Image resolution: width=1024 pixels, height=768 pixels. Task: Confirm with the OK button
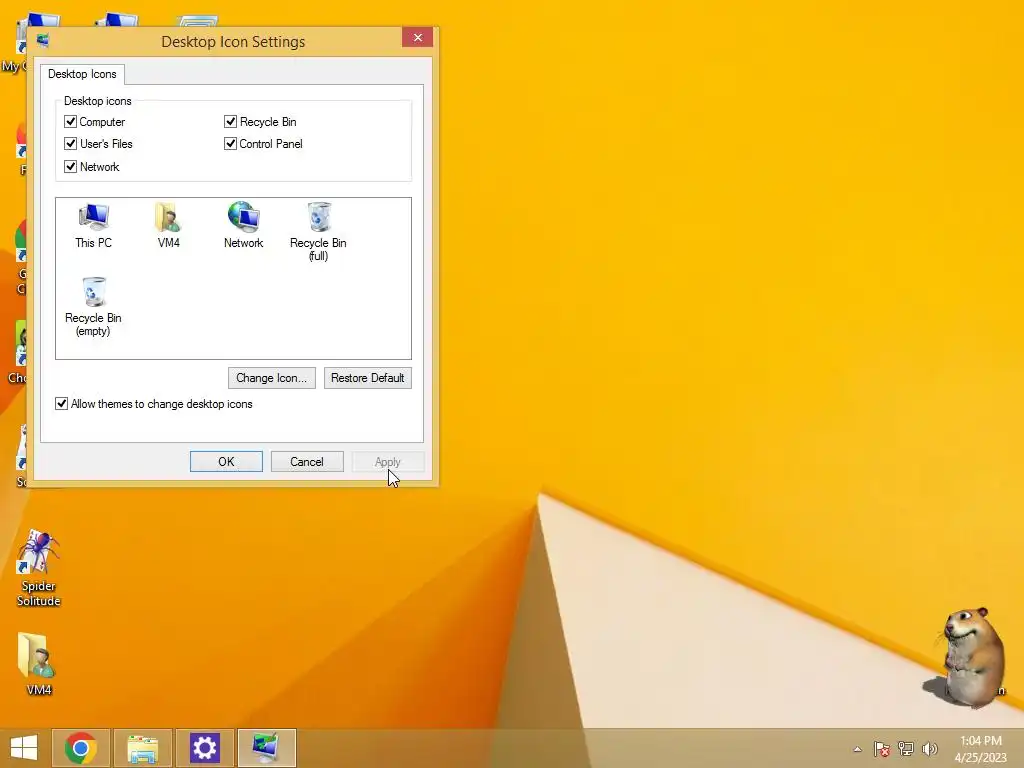[226, 462]
